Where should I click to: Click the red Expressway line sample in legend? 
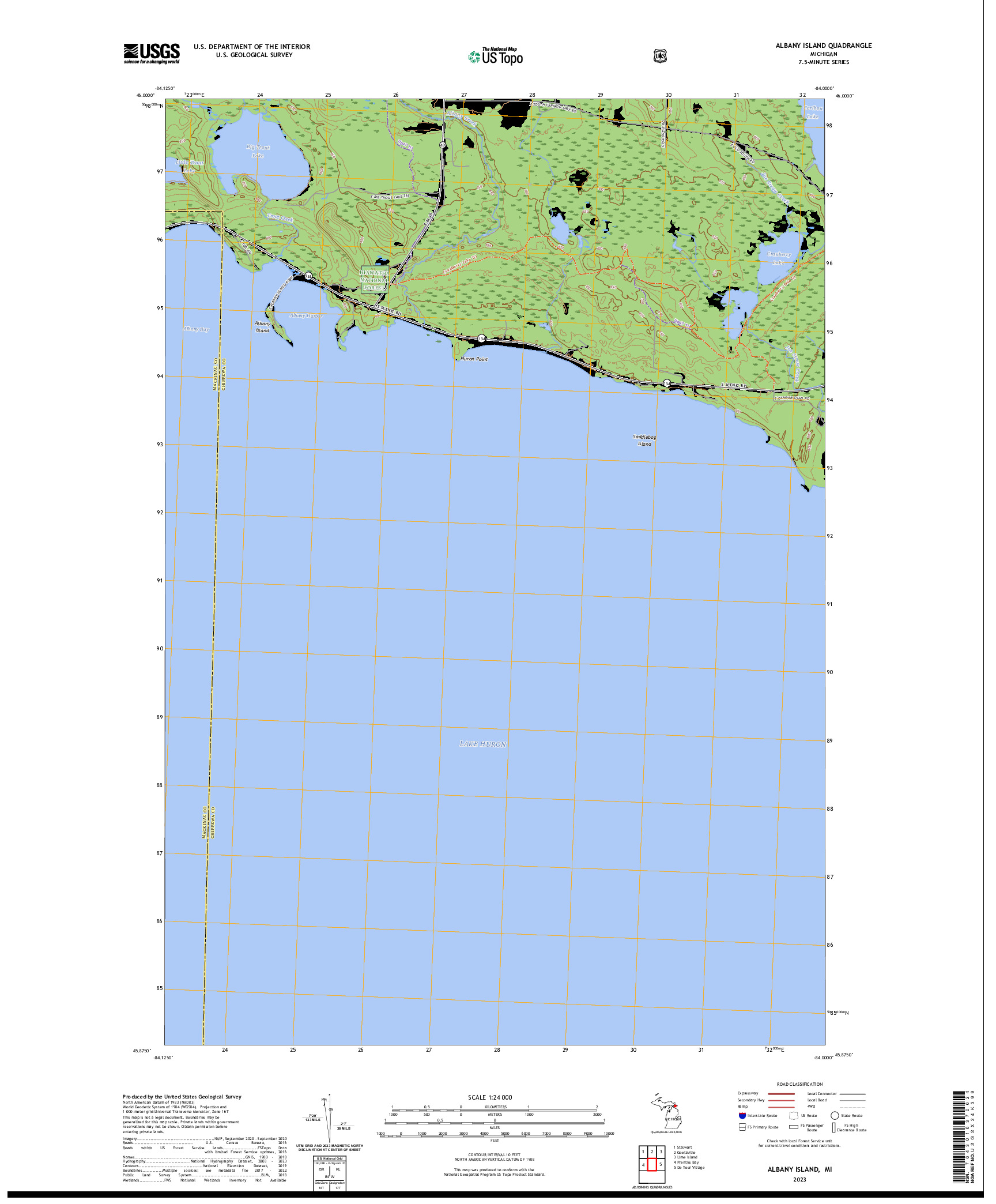tap(781, 1093)
